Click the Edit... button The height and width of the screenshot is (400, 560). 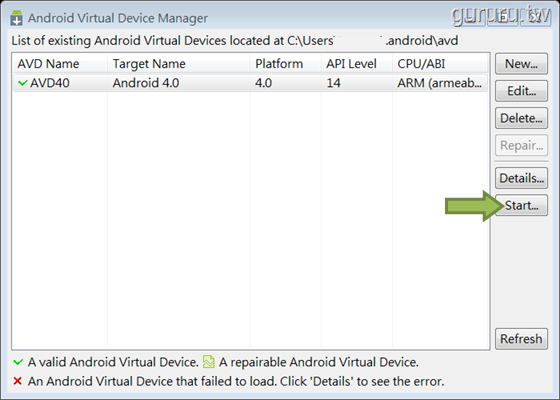[x=521, y=91]
